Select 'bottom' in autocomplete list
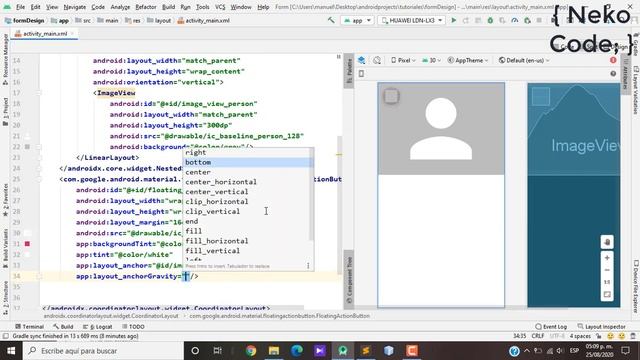 coord(248,162)
